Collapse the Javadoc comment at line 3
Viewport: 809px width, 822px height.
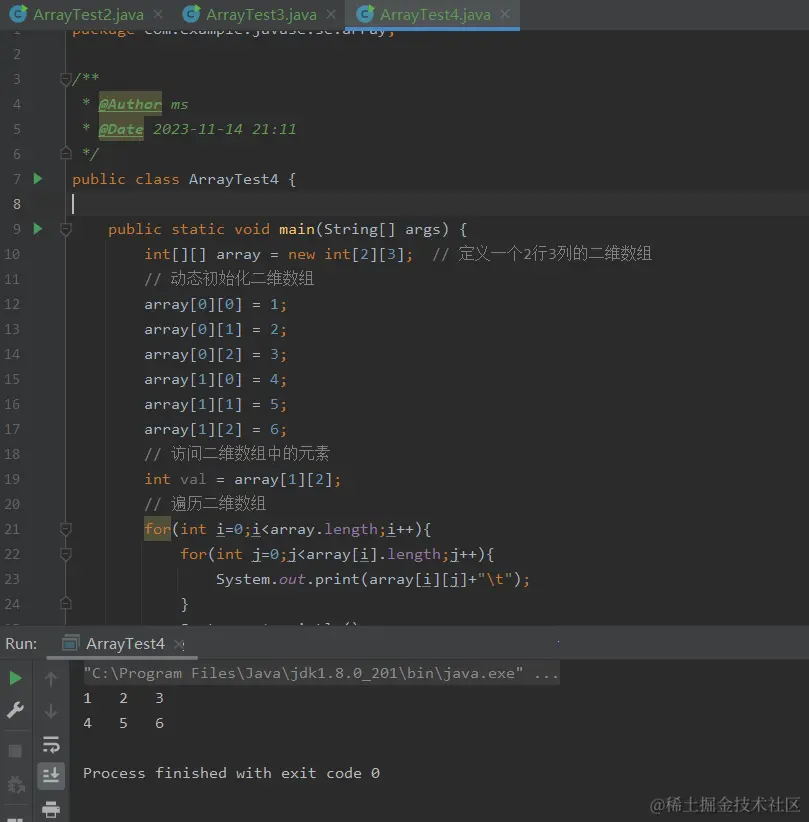tap(66, 79)
